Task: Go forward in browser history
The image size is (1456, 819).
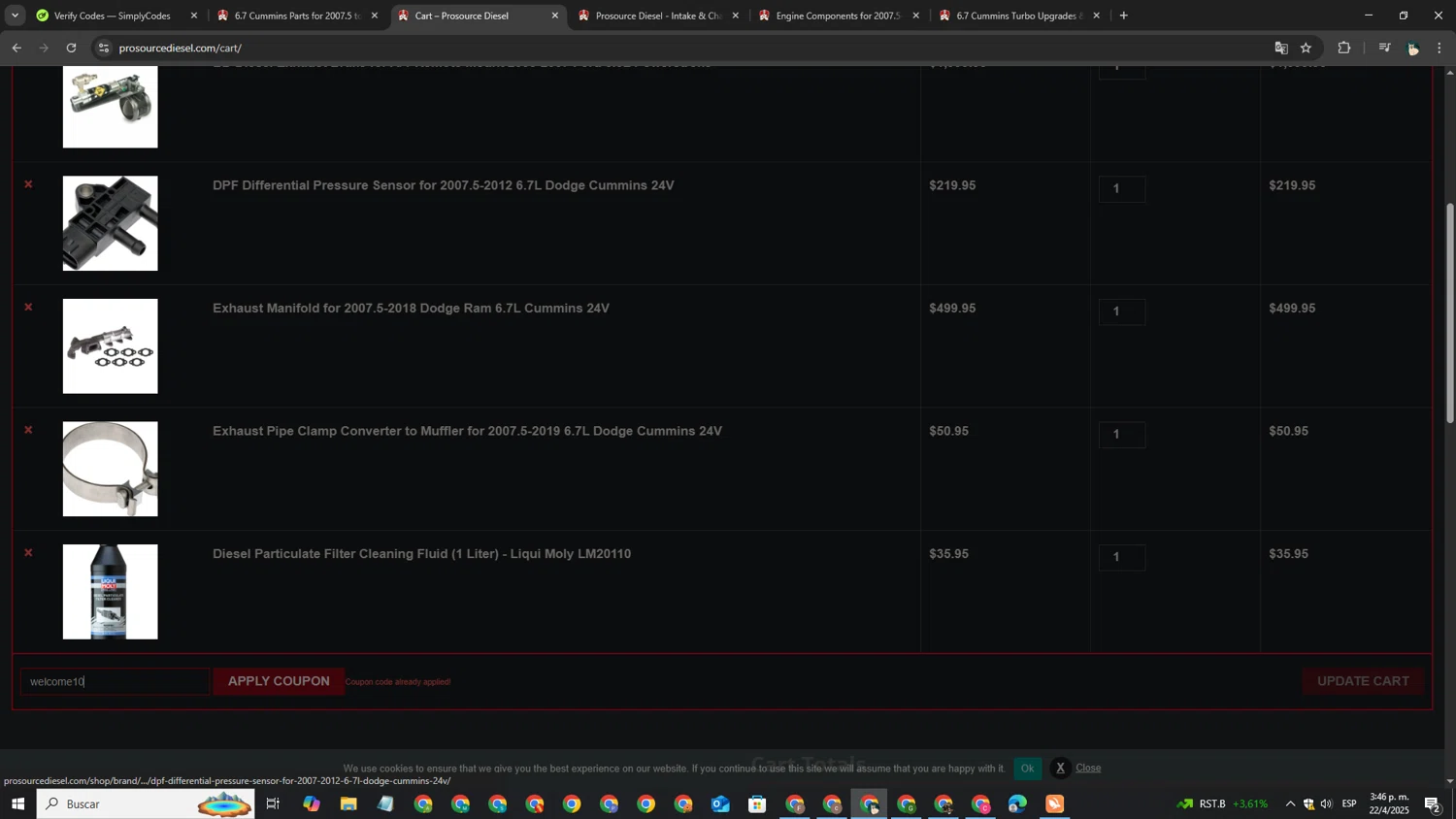Action: coord(44,48)
